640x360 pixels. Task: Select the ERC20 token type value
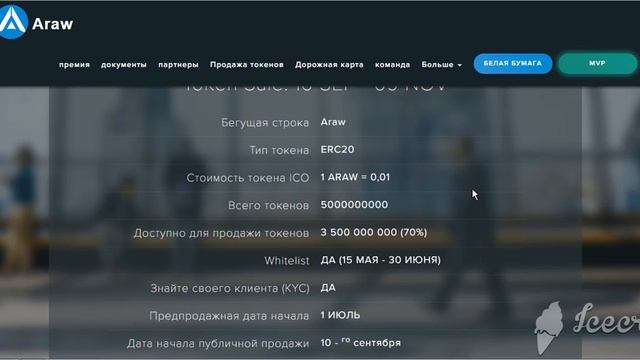[x=337, y=149]
